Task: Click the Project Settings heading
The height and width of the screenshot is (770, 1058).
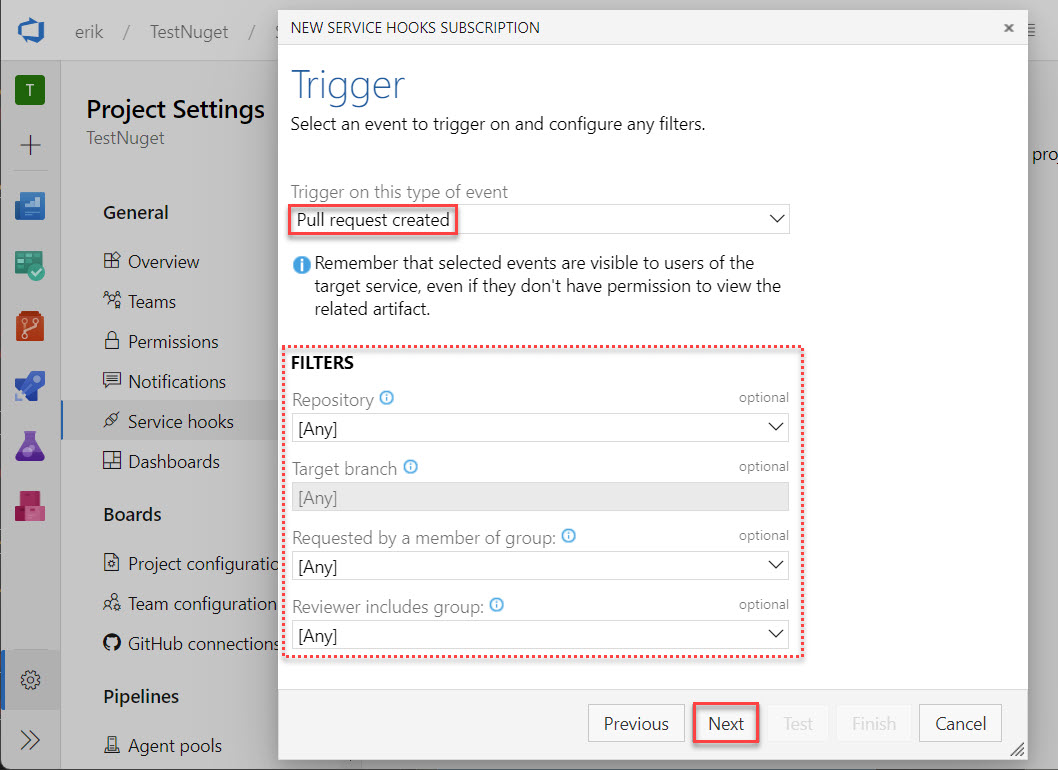Action: 175,109
